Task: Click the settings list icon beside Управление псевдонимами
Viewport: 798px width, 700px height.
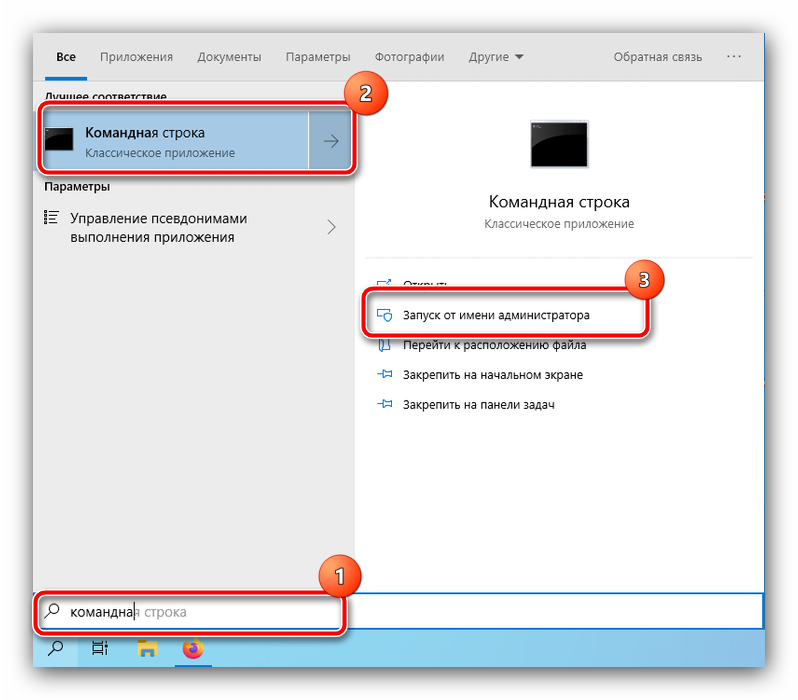Action: tap(51, 217)
